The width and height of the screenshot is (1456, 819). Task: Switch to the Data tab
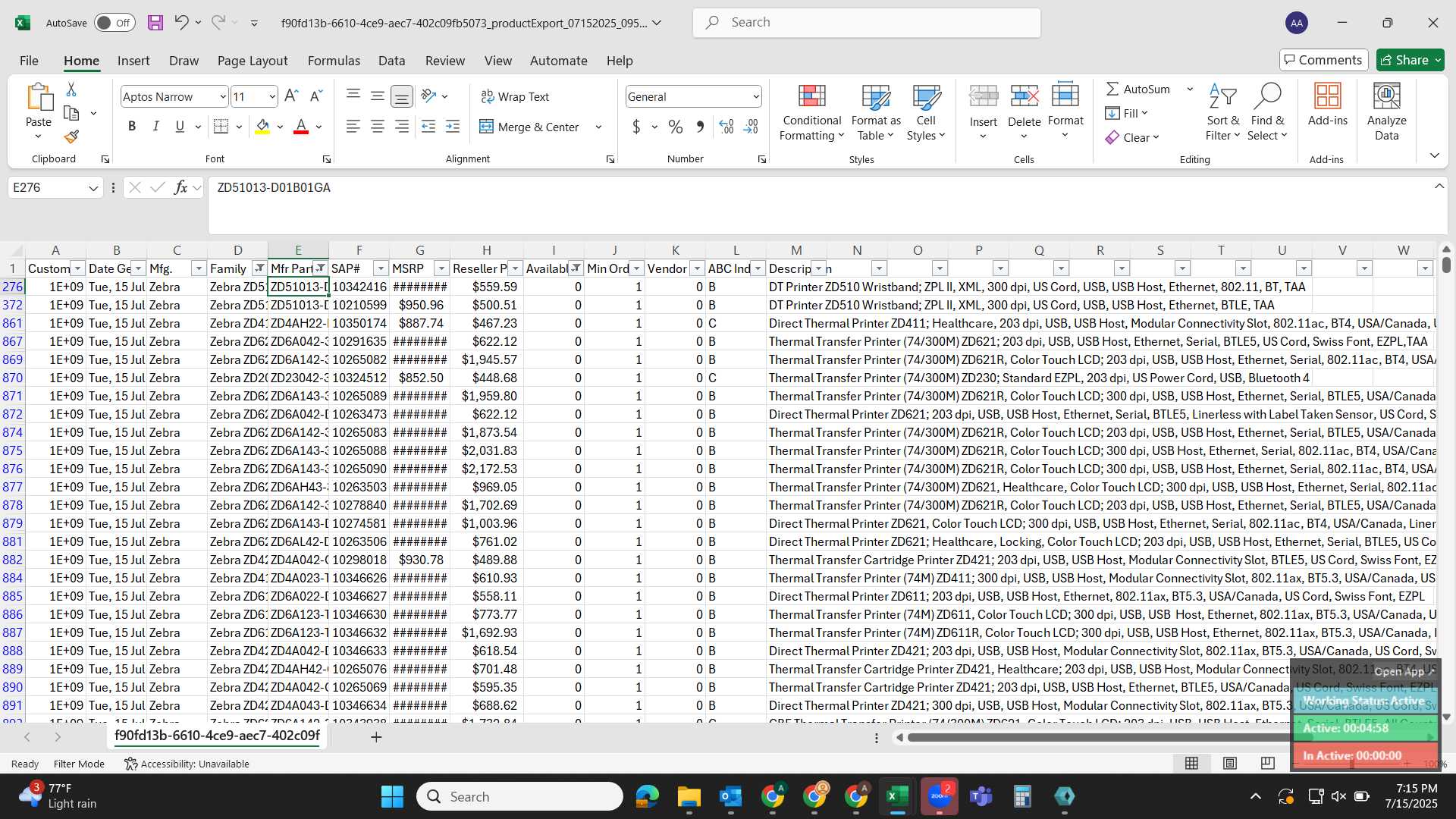coord(392,60)
